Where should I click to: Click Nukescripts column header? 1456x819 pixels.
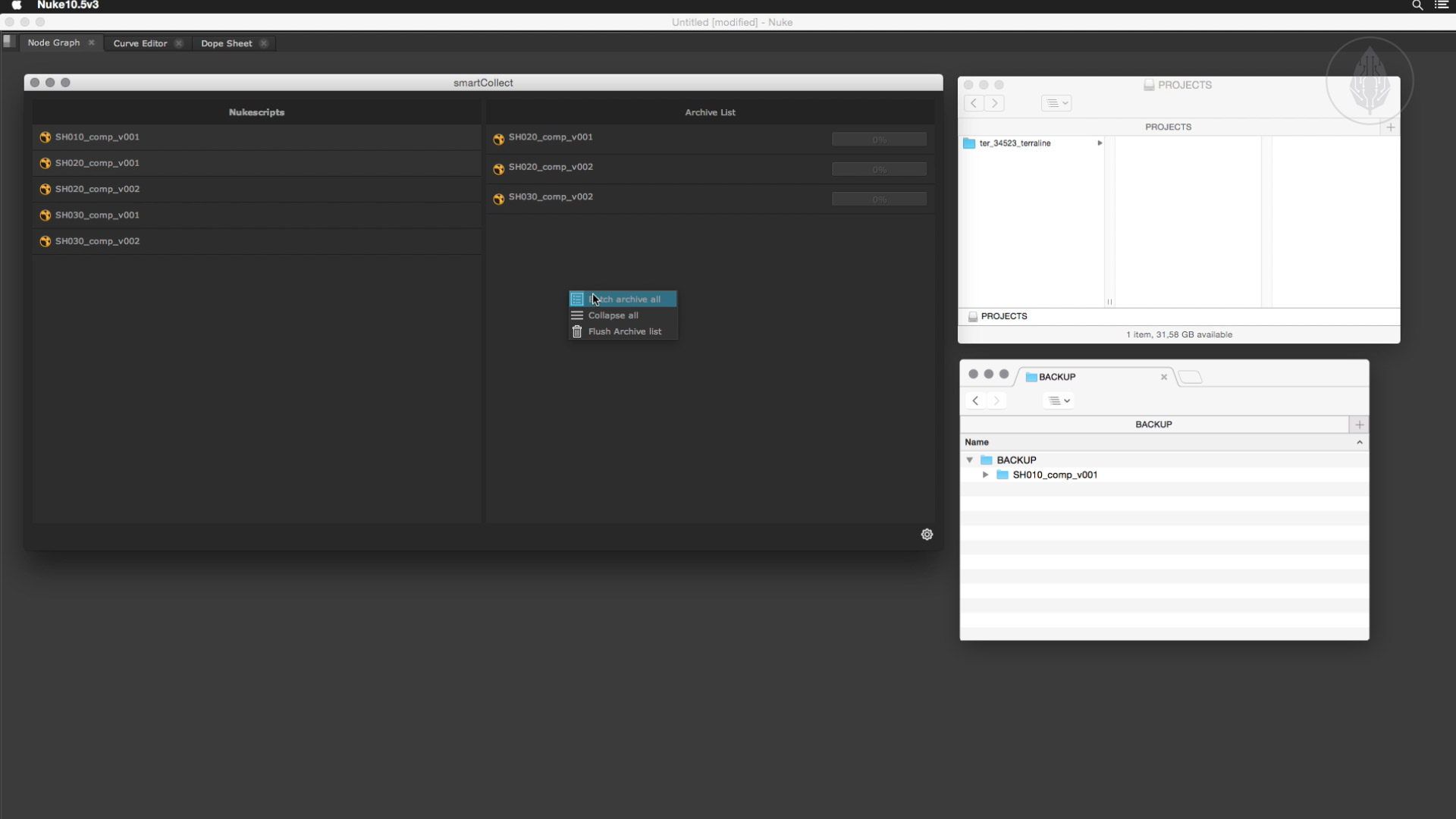257,112
